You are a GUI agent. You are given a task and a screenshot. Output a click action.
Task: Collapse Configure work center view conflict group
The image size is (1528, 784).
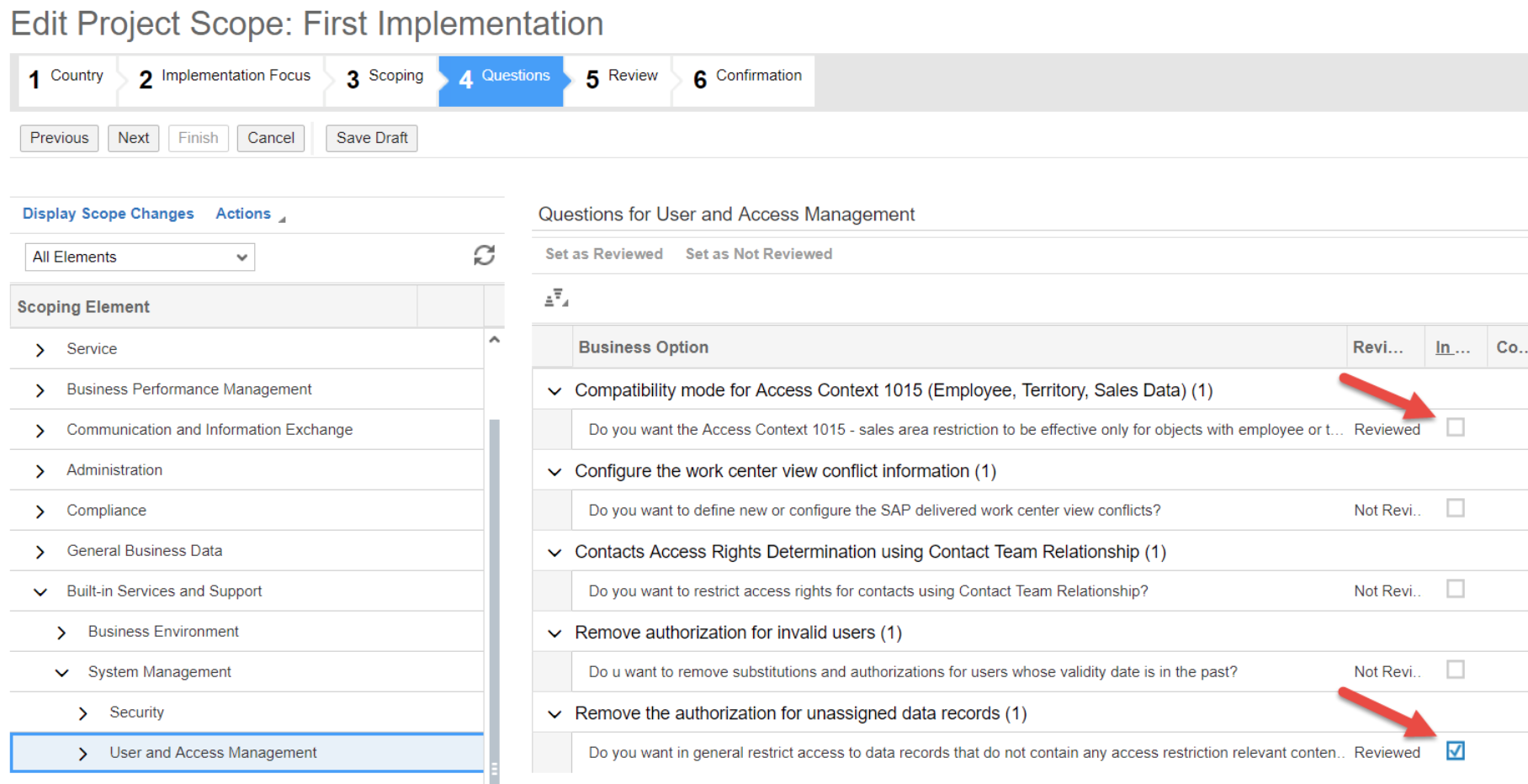click(554, 472)
